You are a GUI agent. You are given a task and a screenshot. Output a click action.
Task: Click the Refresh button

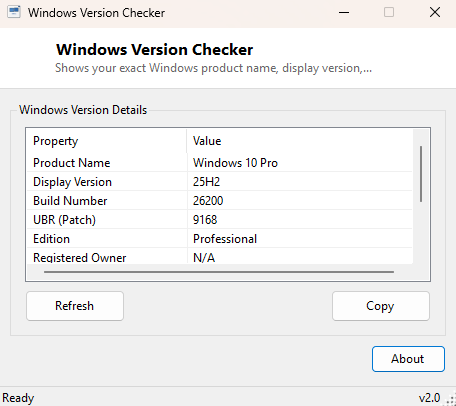[x=75, y=306]
